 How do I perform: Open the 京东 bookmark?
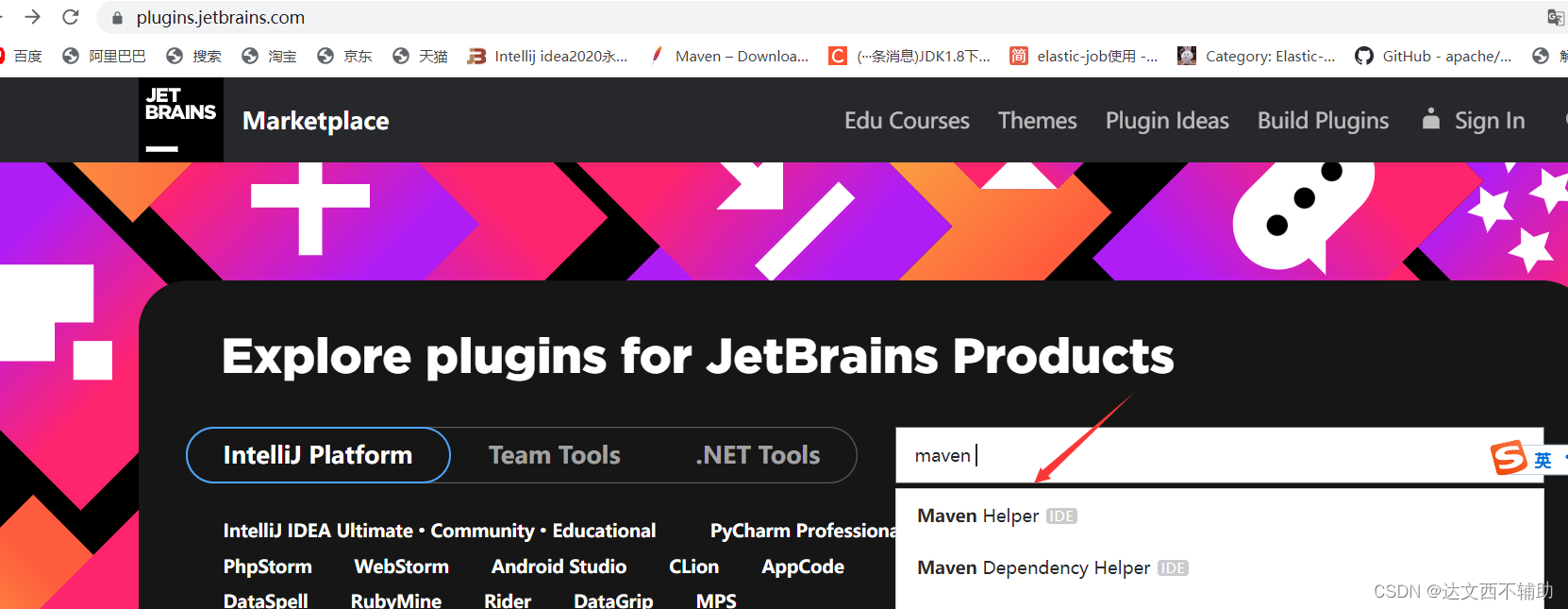[x=344, y=56]
